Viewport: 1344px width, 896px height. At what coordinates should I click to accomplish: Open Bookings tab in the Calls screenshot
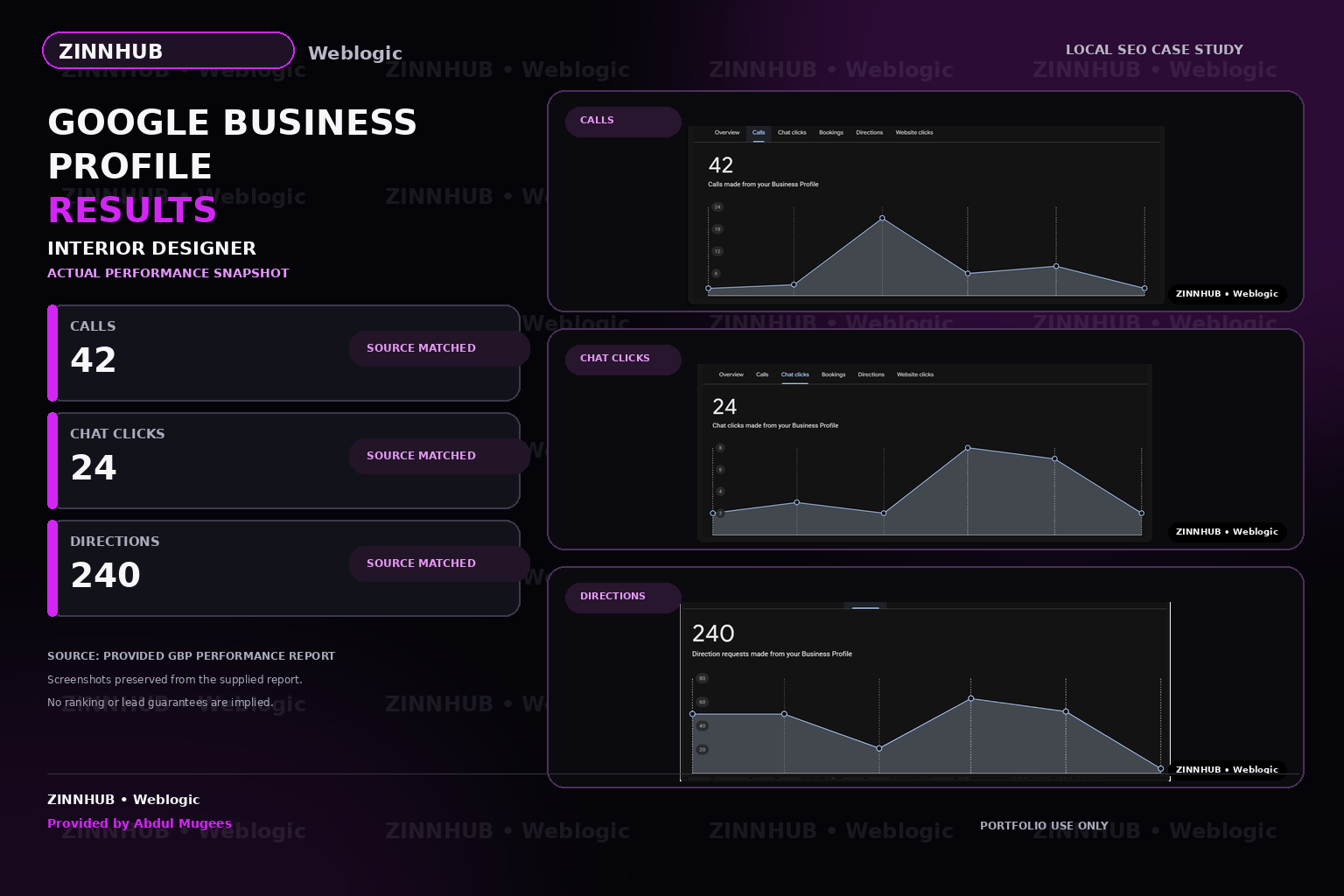pyautogui.click(x=831, y=133)
